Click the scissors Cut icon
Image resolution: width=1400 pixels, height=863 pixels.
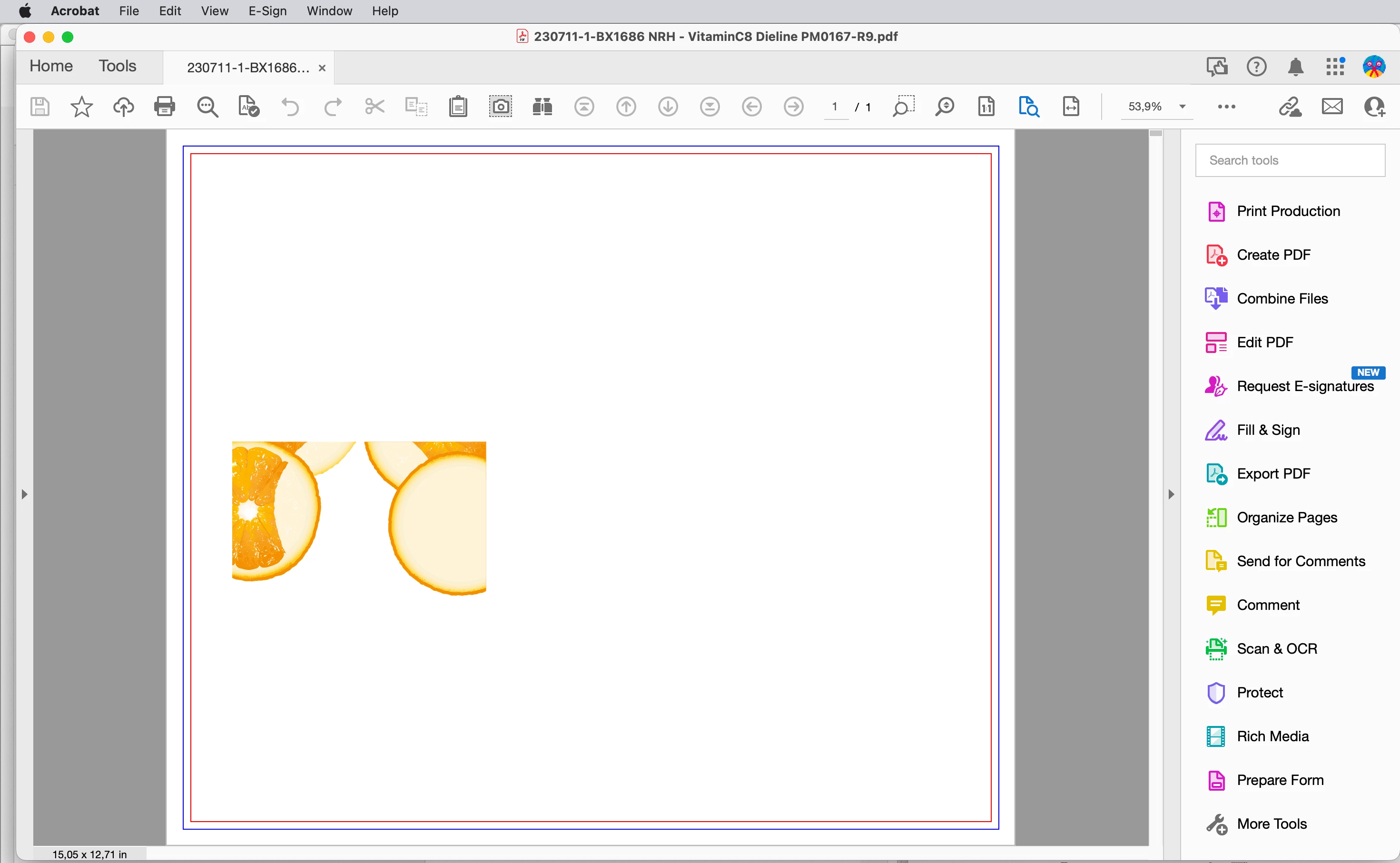[375, 107]
